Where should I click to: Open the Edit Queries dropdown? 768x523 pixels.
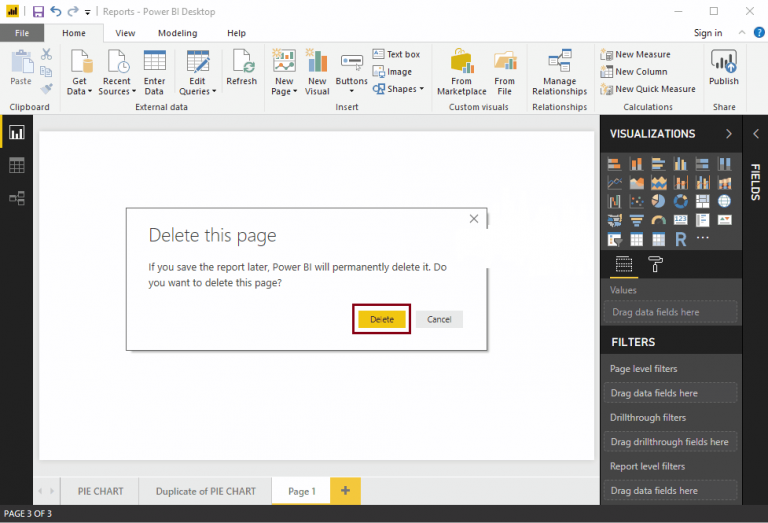(197, 73)
